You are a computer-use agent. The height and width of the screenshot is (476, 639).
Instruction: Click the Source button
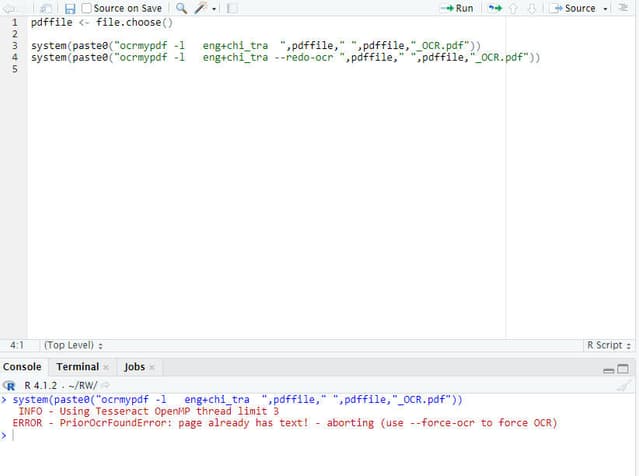tap(573, 8)
